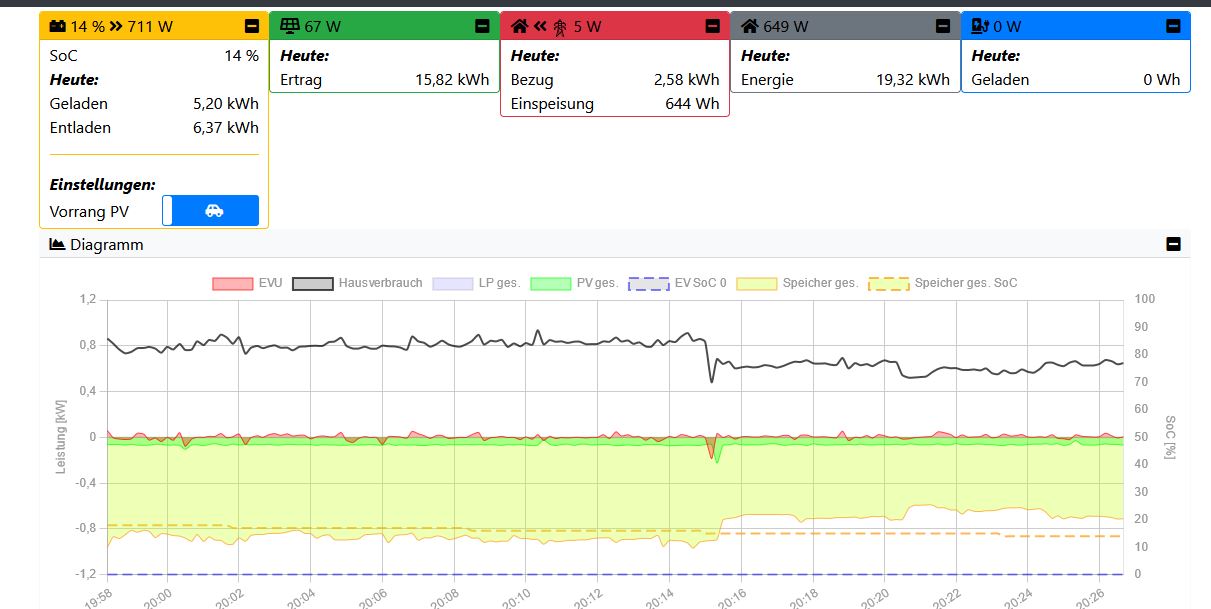The image size is (1211, 609).
Task: Click the charging station icon in blue header
Action: tap(980, 26)
